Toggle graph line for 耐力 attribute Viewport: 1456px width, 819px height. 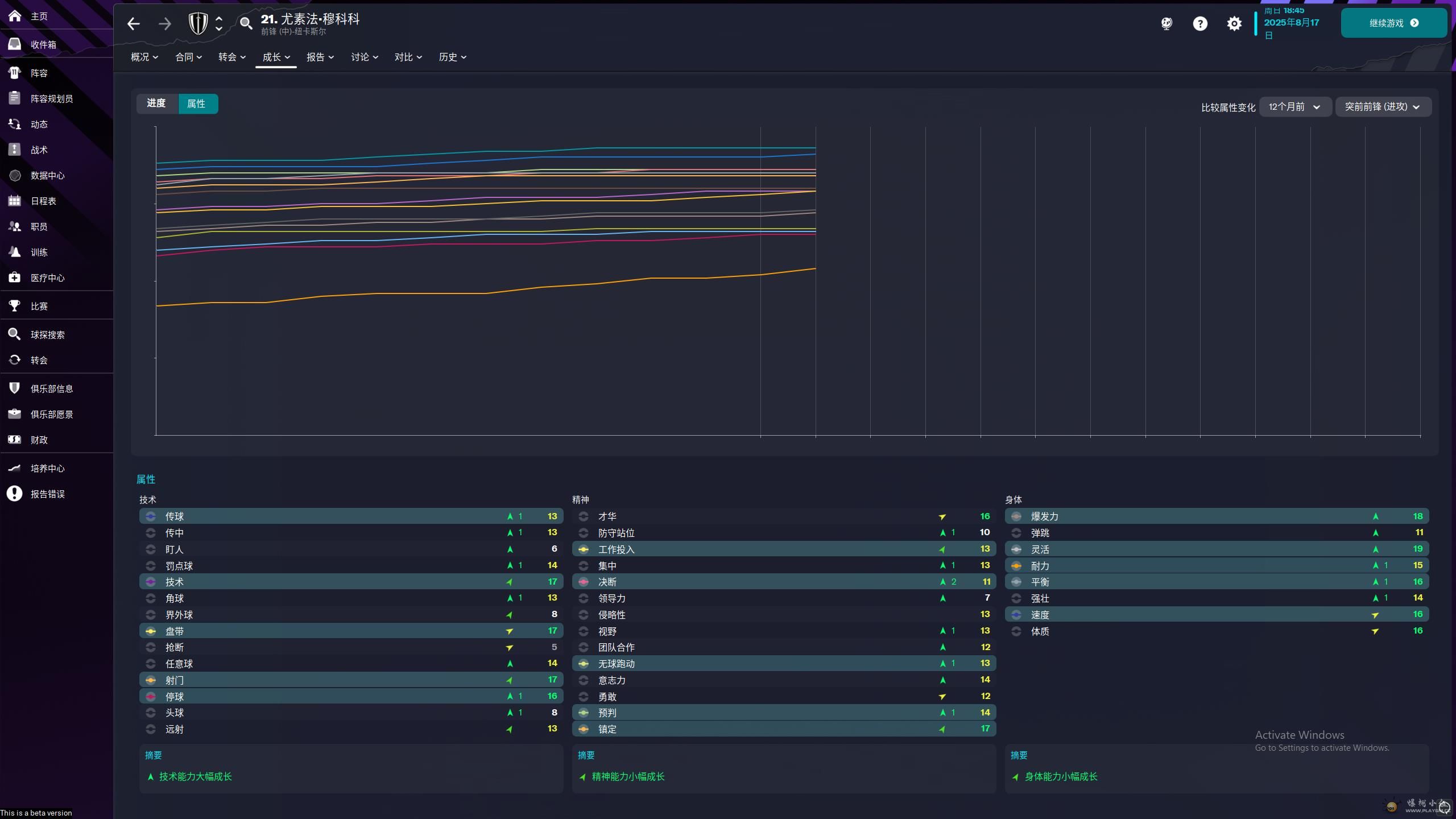[x=1016, y=566]
